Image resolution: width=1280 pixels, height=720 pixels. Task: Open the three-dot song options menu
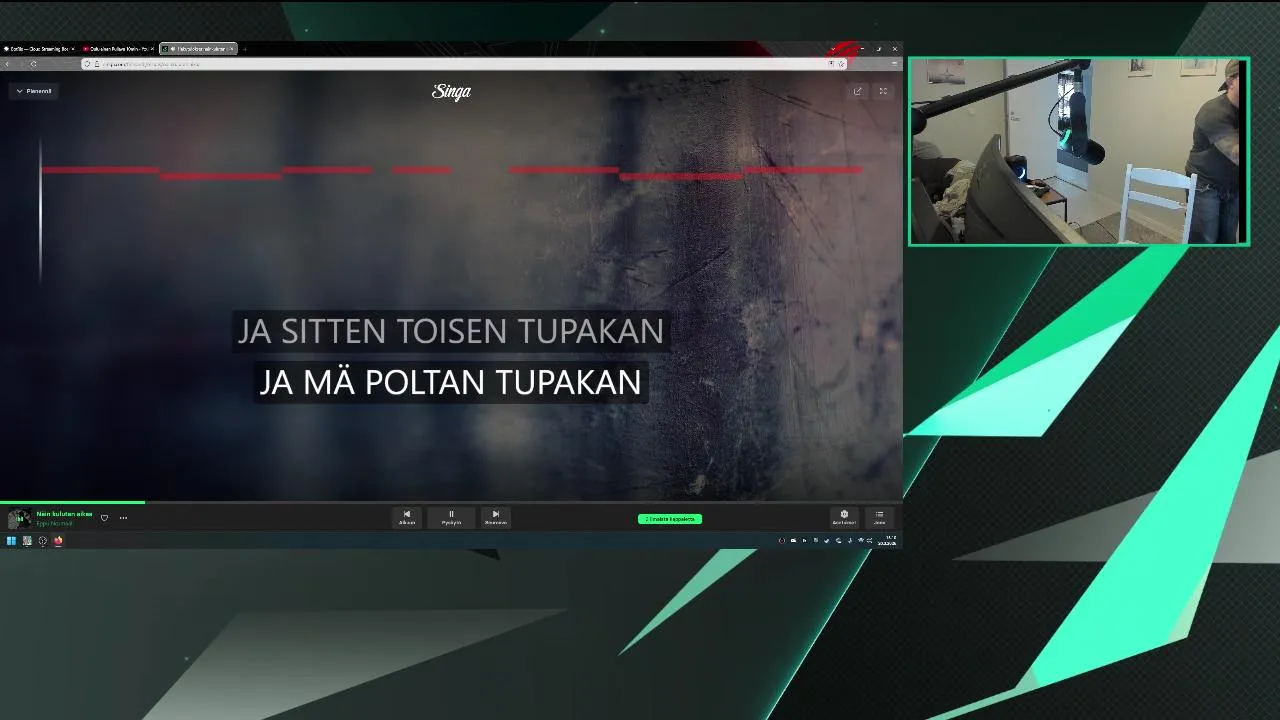point(123,518)
